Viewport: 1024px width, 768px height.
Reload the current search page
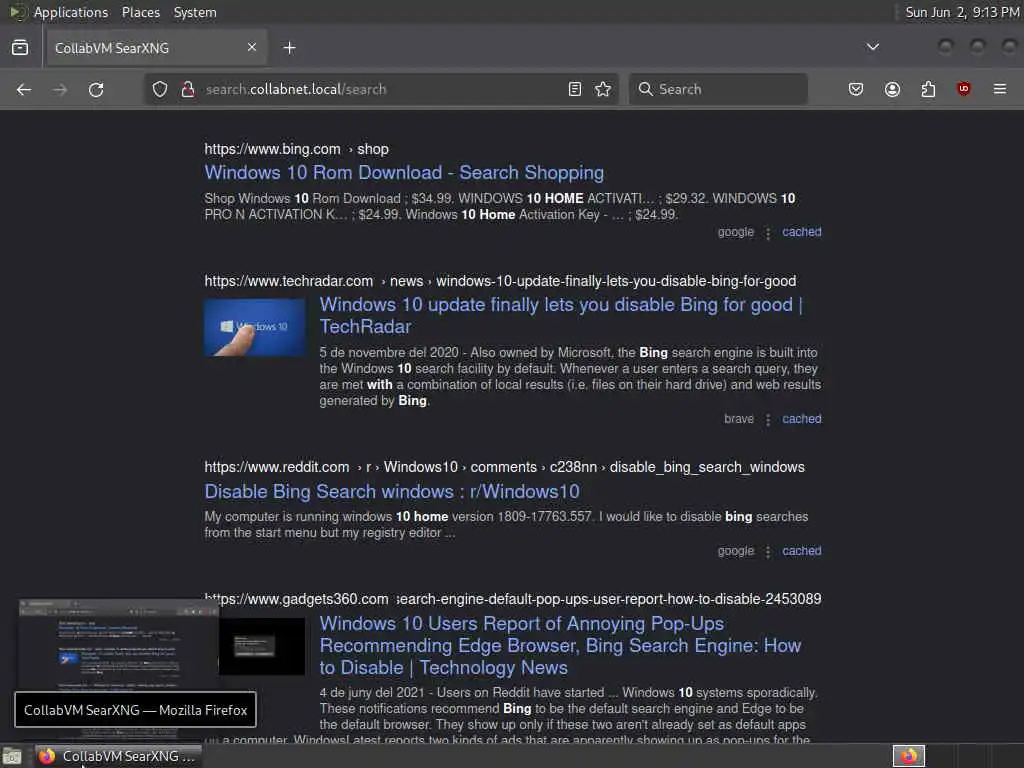point(96,89)
